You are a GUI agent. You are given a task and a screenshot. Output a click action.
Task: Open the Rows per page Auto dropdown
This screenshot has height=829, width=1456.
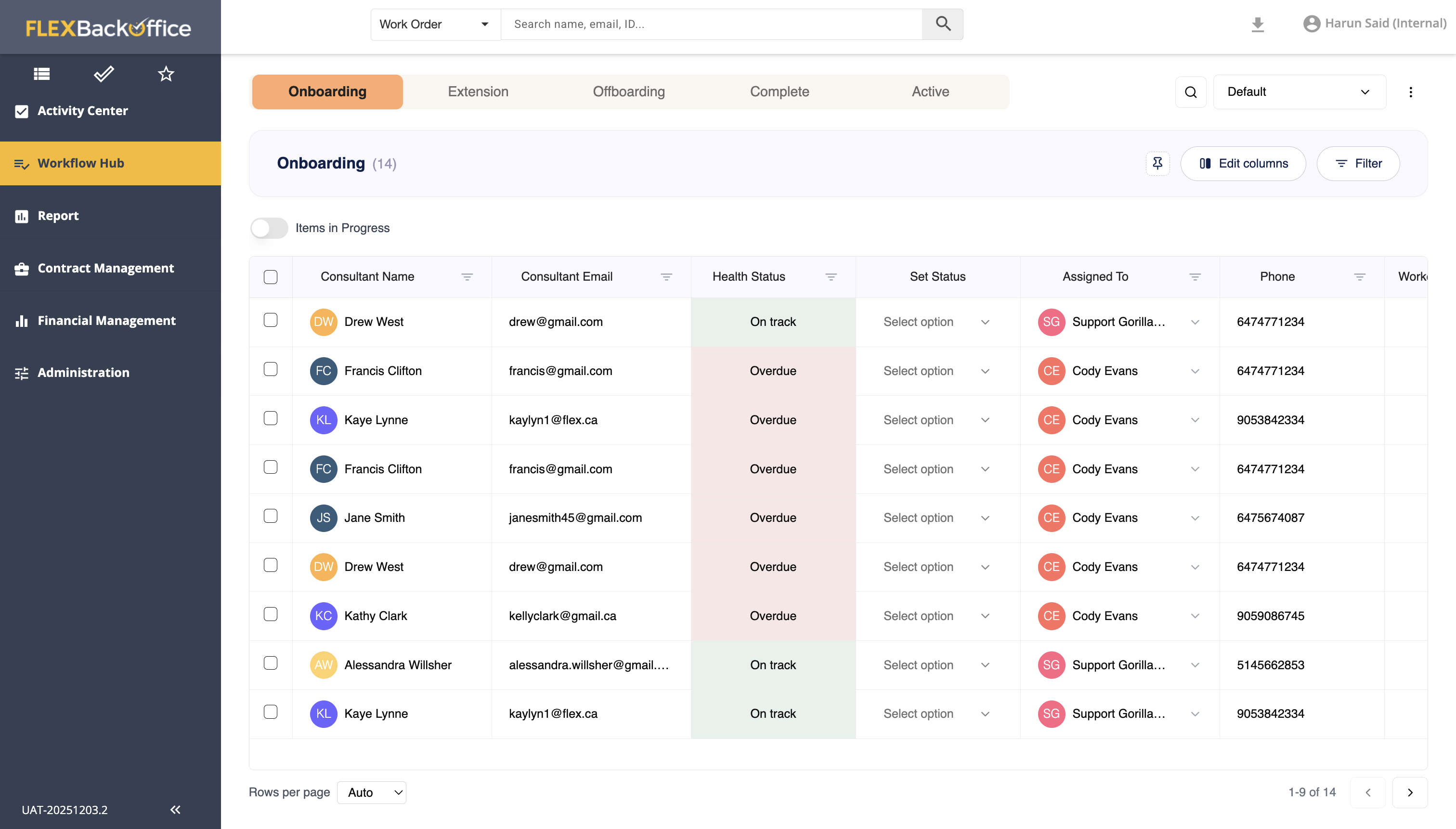[x=372, y=792]
